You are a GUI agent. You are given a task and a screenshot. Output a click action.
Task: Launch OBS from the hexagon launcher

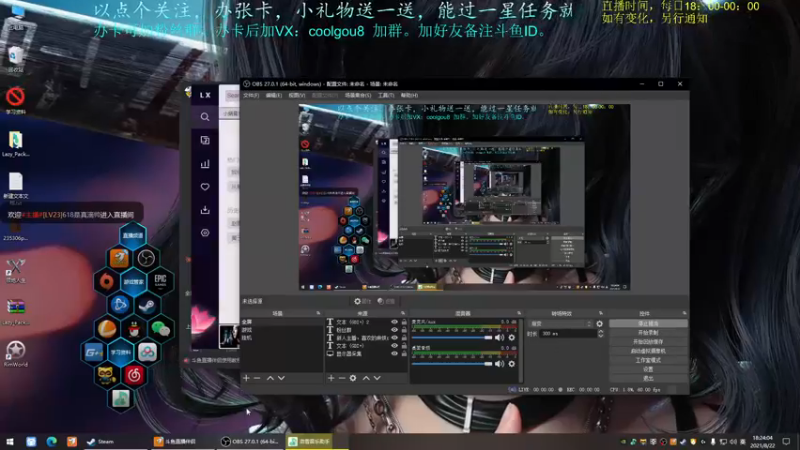coord(146,258)
